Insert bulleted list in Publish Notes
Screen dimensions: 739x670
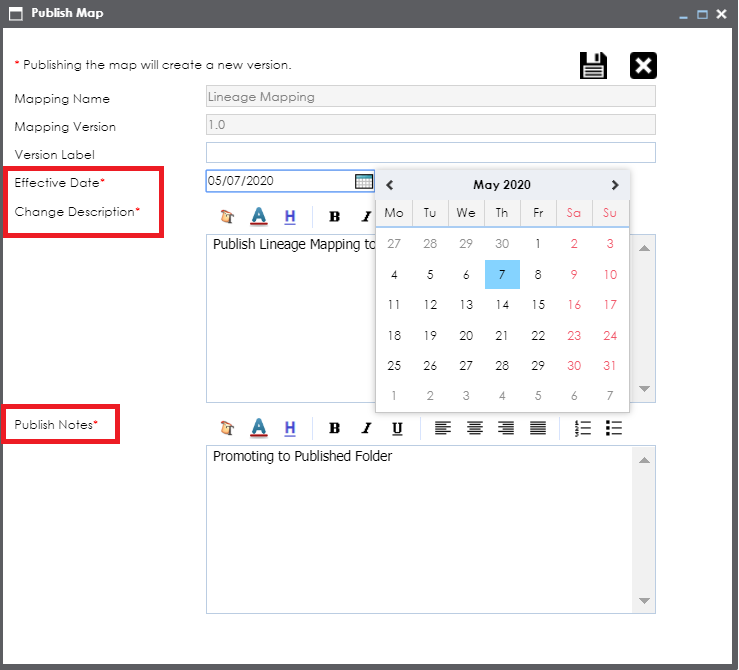(x=614, y=428)
